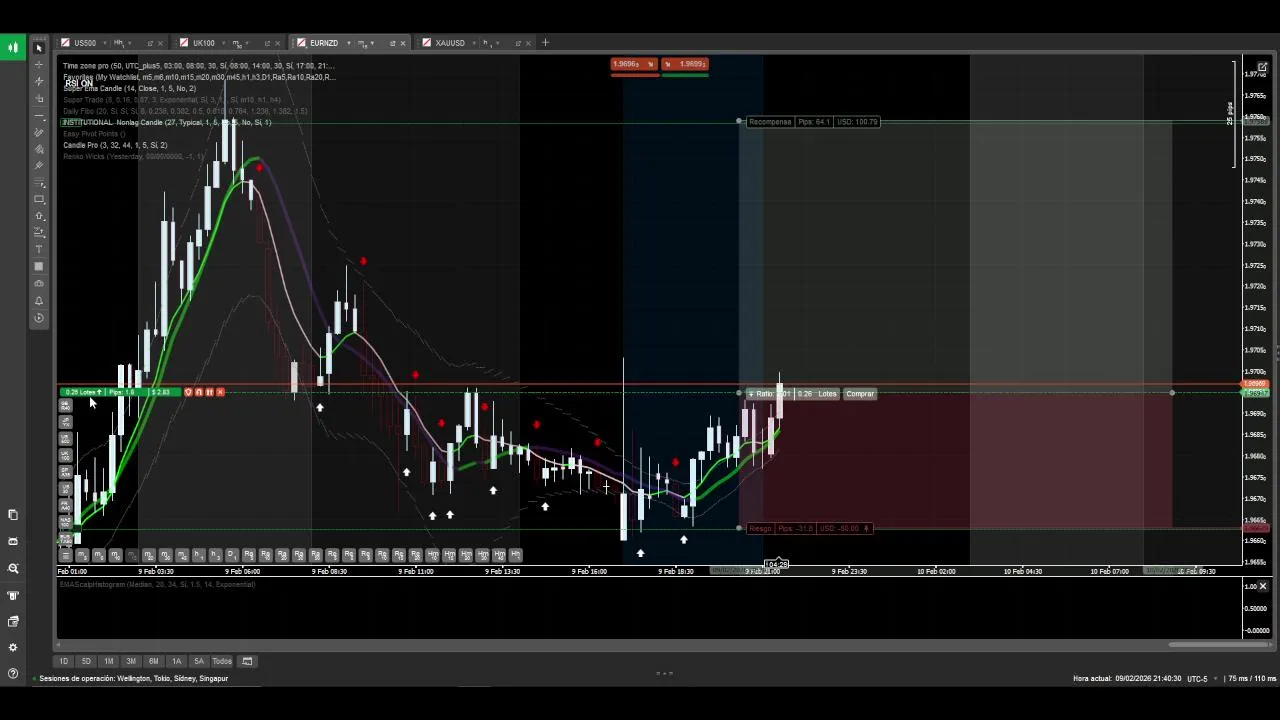The height and width of the screenshot is (720, 1280).
Task: Show all history with Todos button
Action: (222, 661)
